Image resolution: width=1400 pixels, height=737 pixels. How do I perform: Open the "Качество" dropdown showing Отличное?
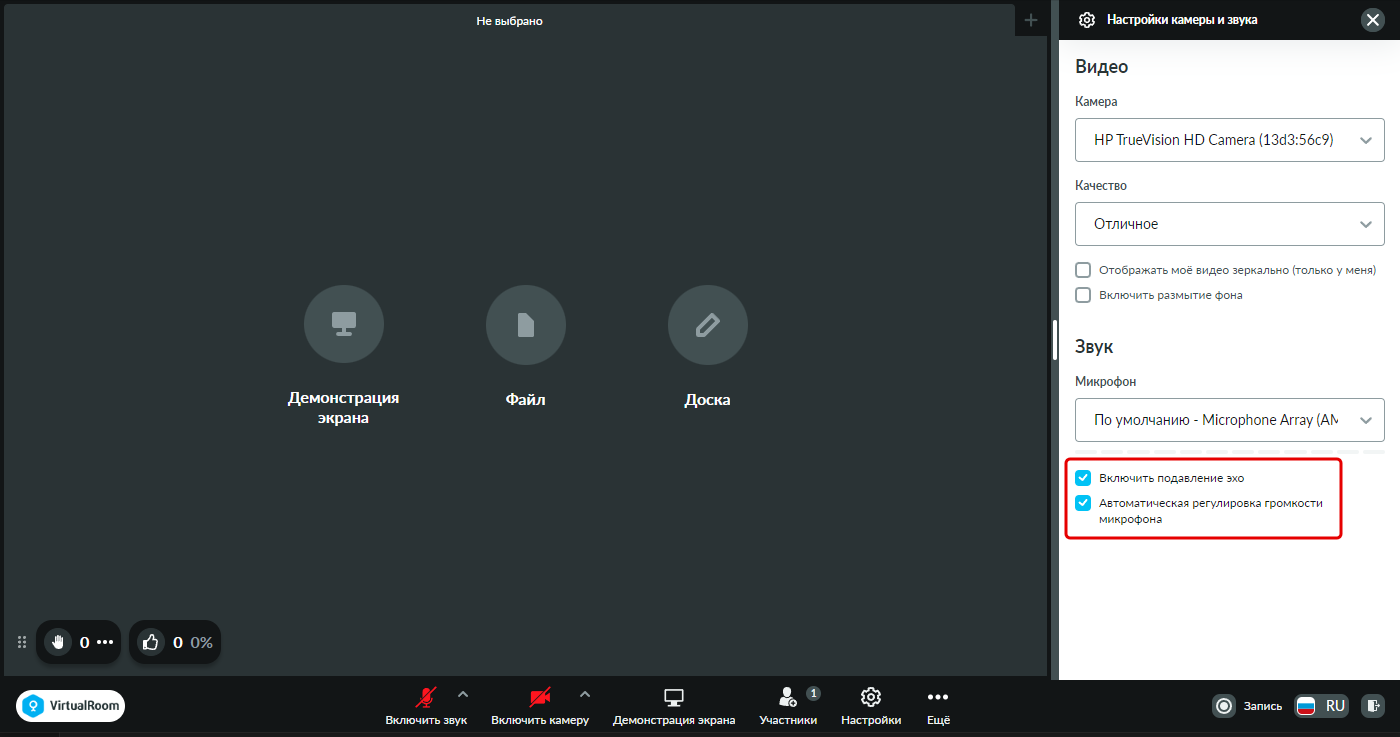tap(1230, 224)
